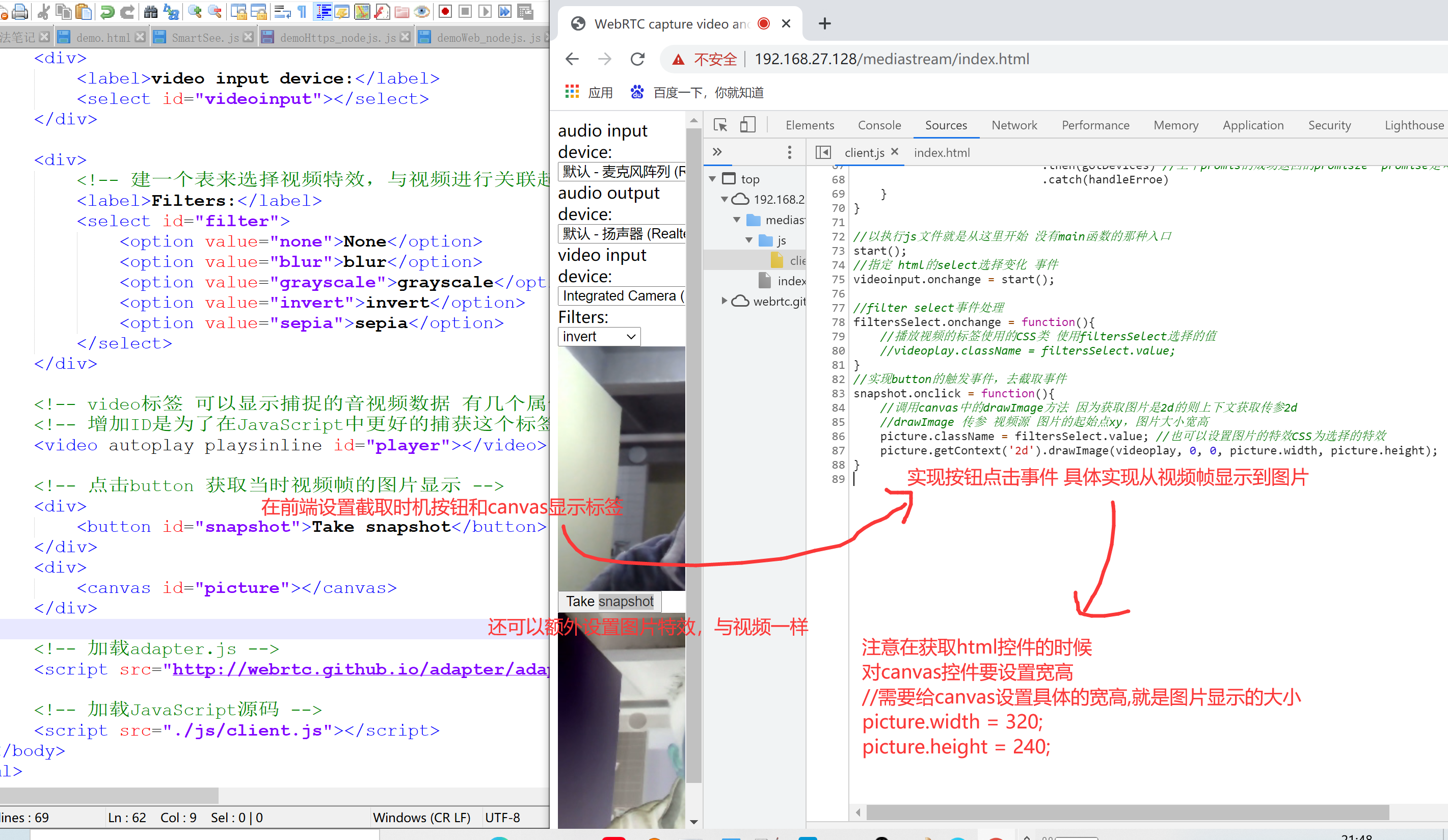This screenshot has width=1448, height=840.
Task: Click the Find binoculars icon
Action: click(x=150, y=11)
